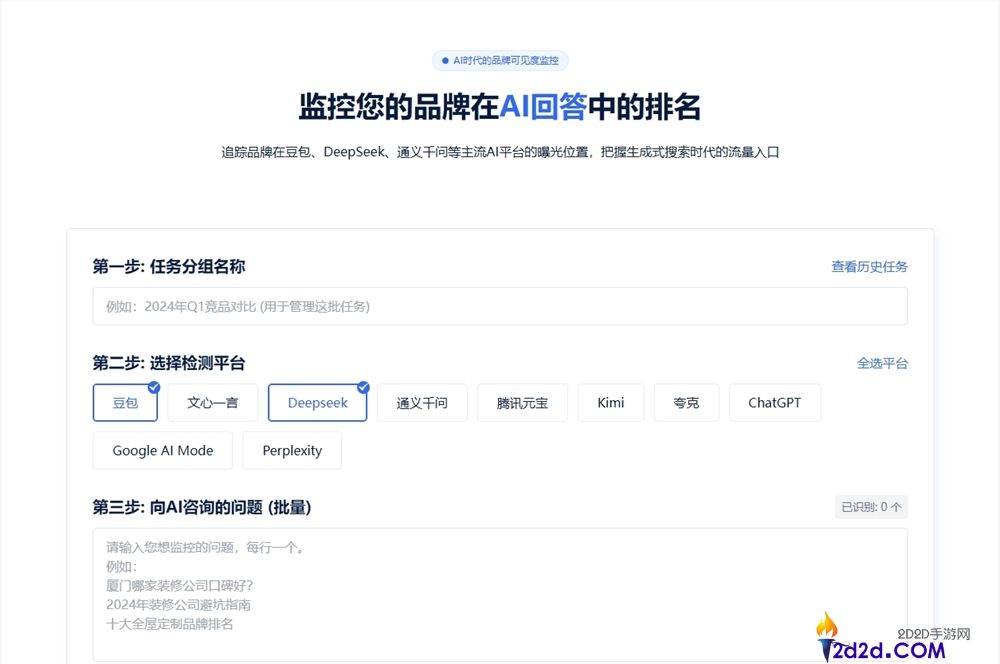
Task: Select the Kimi platform
Action: 611,402
